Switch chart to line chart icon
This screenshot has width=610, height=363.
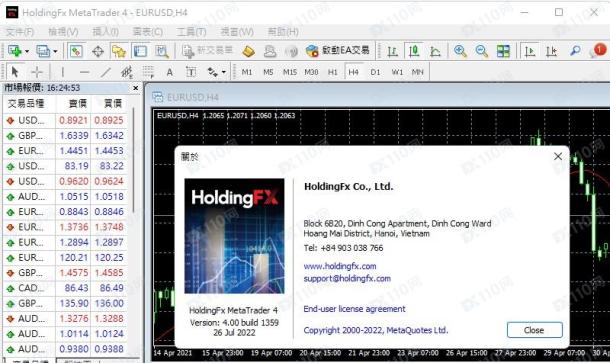click(x=435, y=51)
